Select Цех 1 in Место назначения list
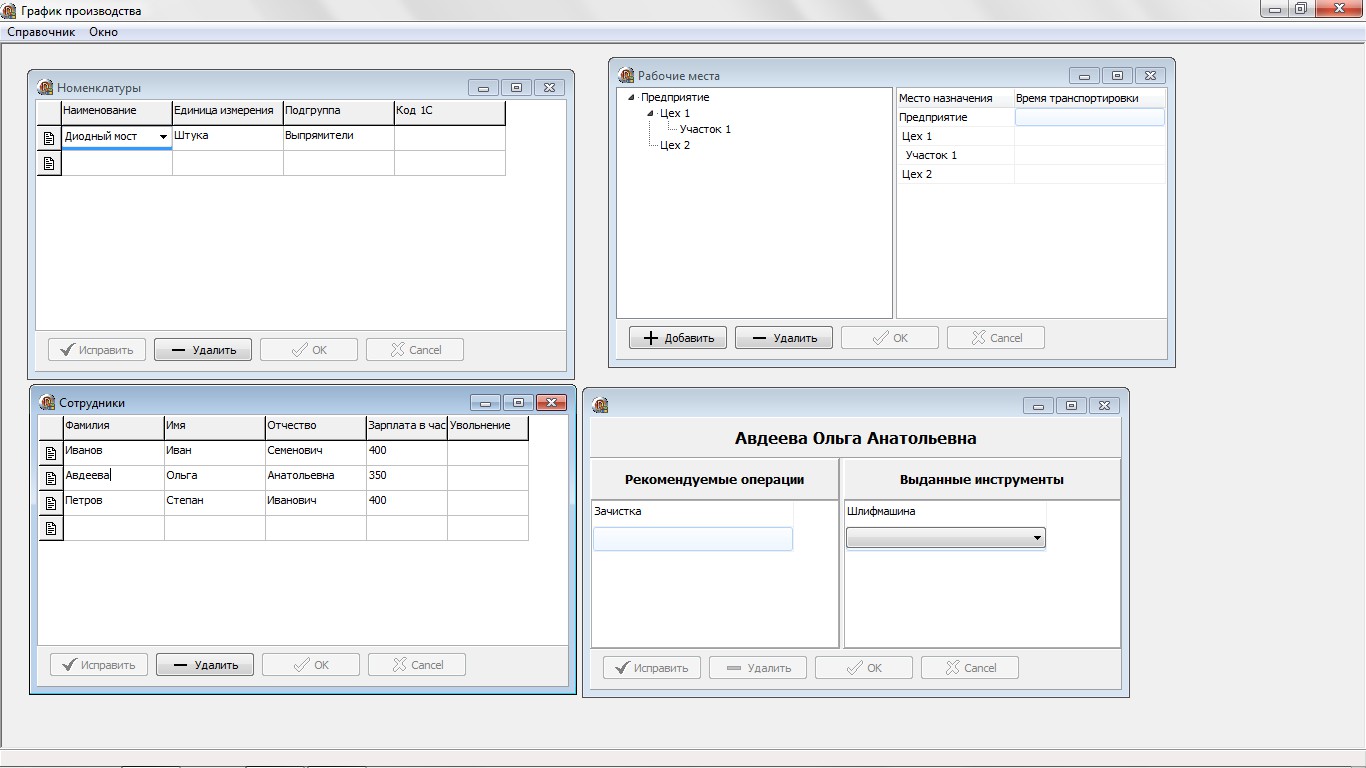 [x=955, y=136]
